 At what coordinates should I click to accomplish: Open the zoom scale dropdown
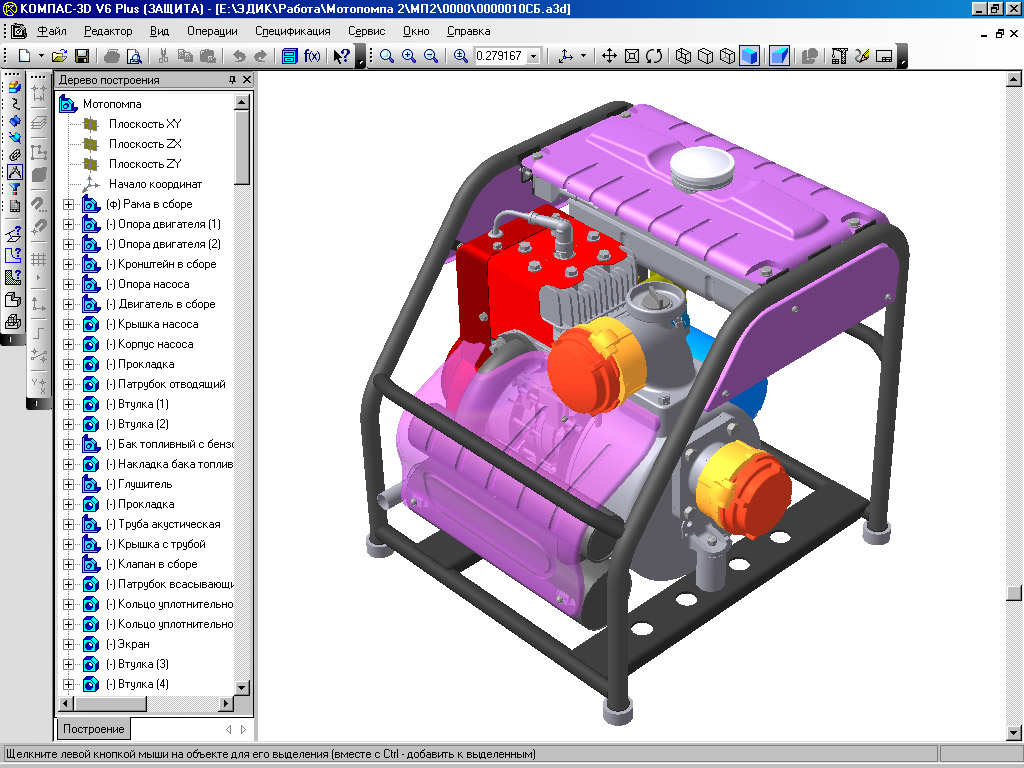click(532, 56)
